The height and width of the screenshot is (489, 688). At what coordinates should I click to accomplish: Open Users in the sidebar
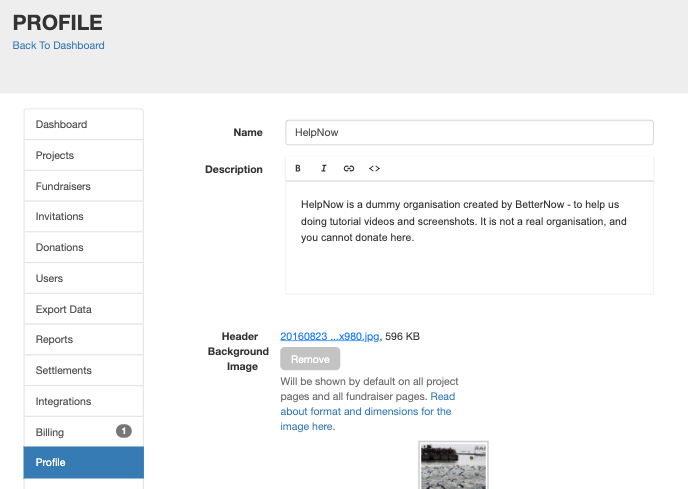(x=84, y=278)
